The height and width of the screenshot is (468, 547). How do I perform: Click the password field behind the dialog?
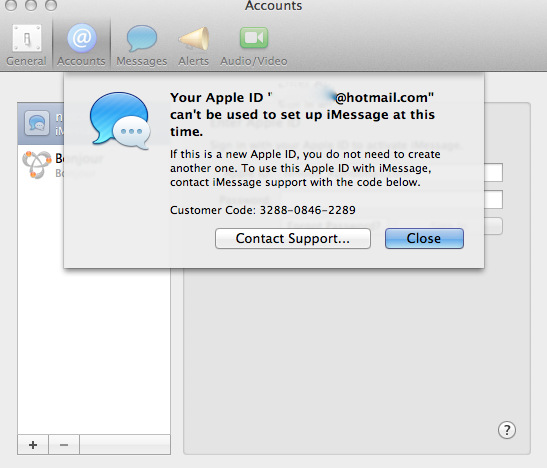pos(493,199)
